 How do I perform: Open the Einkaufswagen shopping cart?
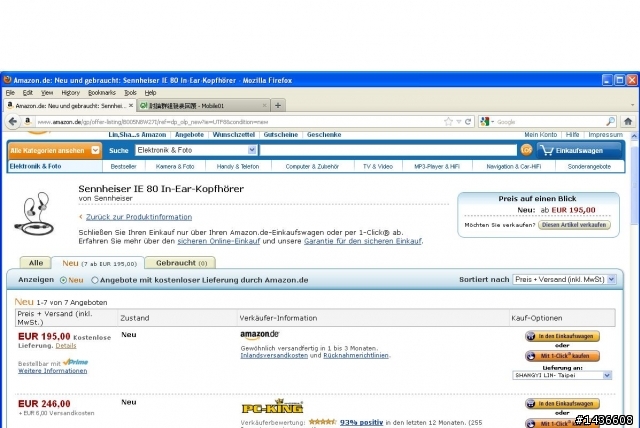(579, 151)
